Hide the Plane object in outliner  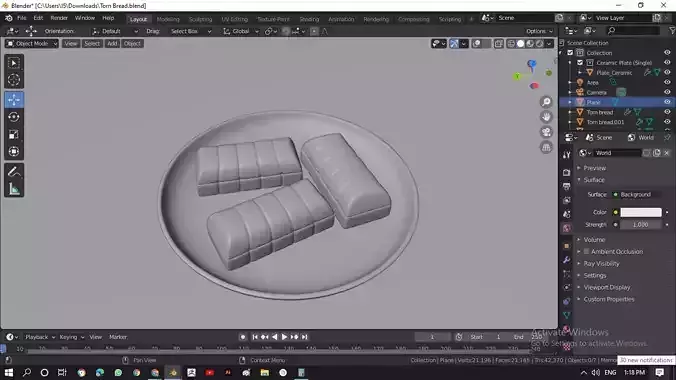(x=667, y=102)
